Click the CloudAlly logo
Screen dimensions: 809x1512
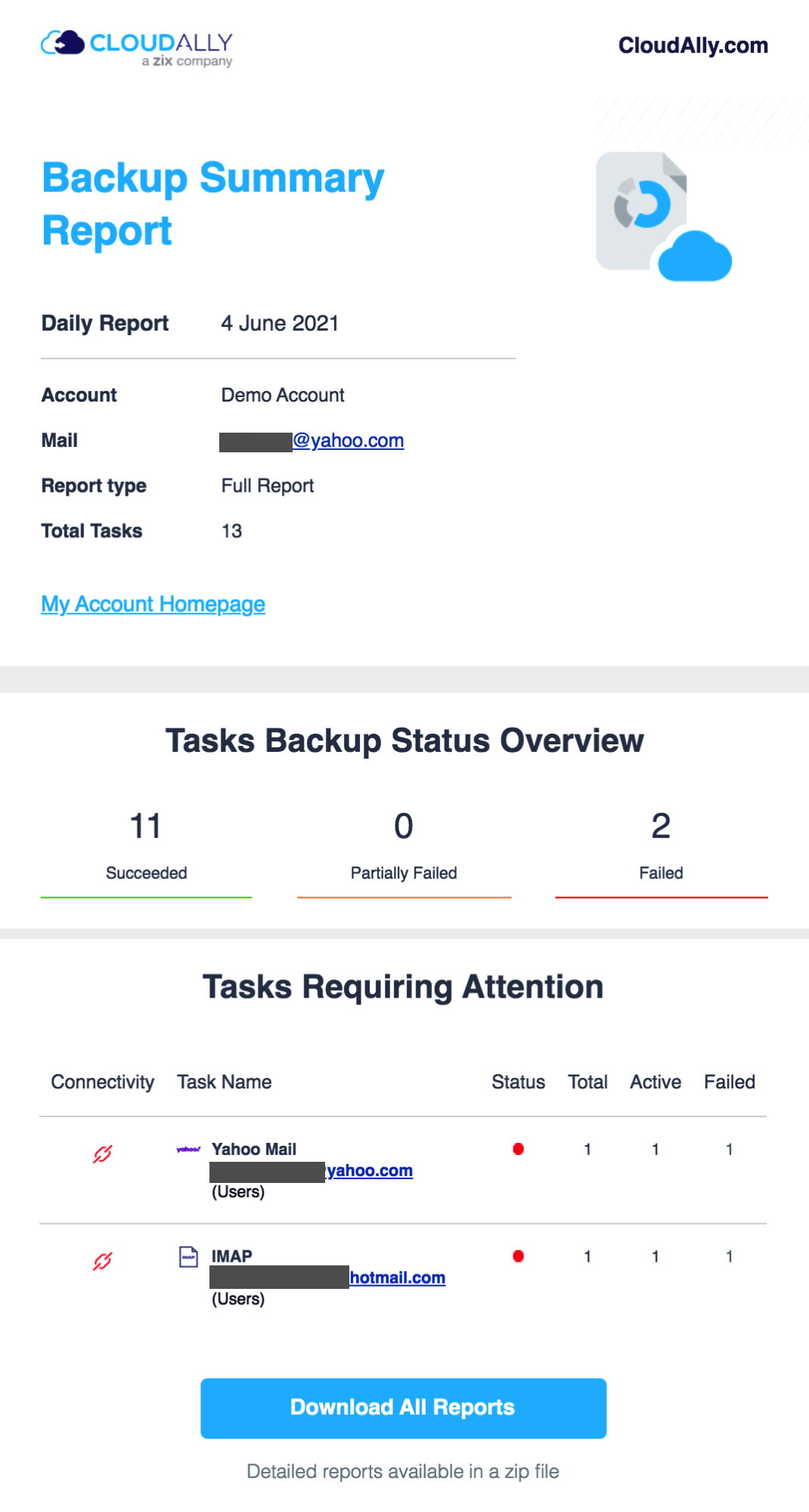pos(137,48)
